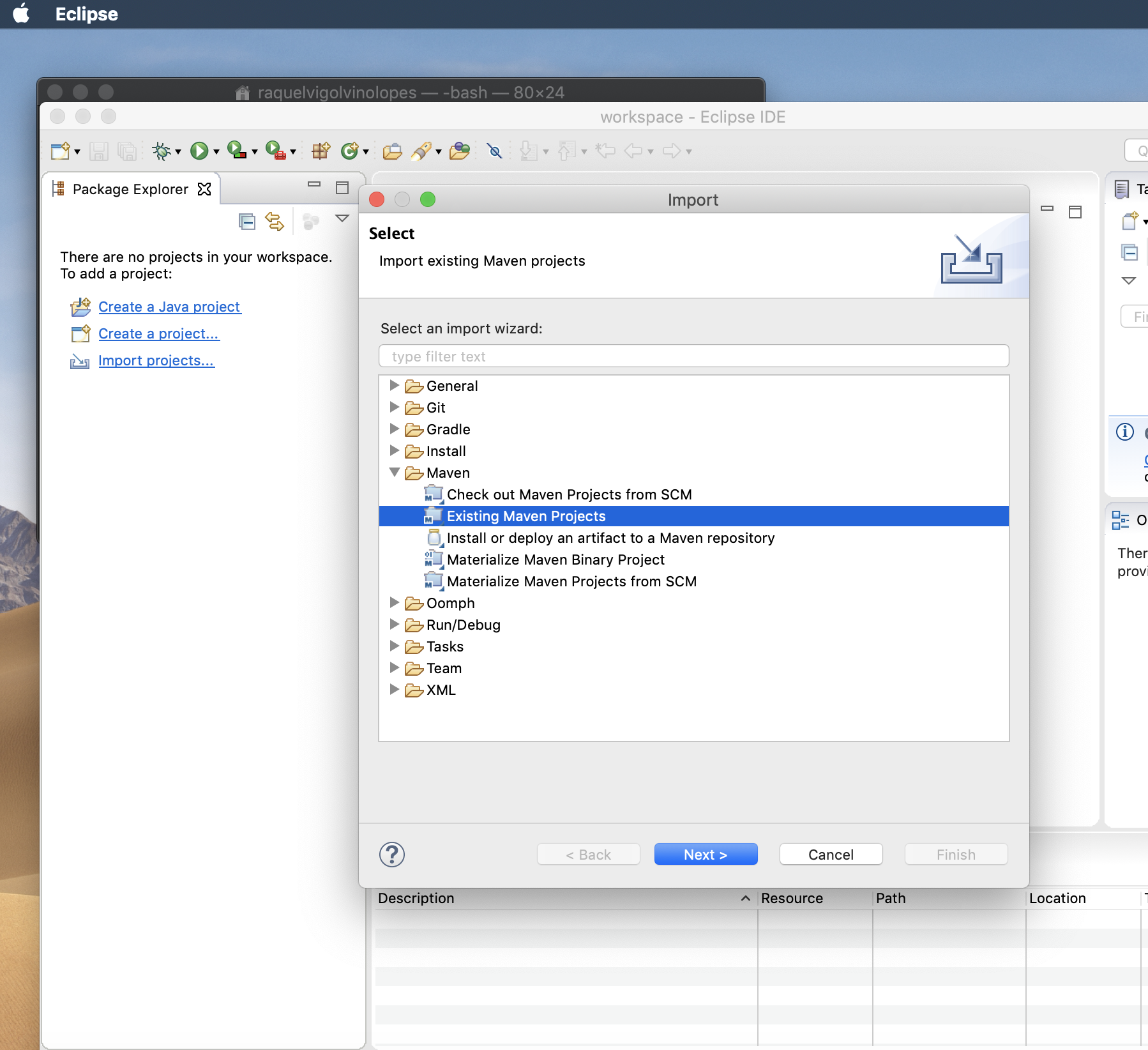Open the Package Explorer view menu triangle
The height and width of the screenshot is (1050, 1148).
point(342,218)
